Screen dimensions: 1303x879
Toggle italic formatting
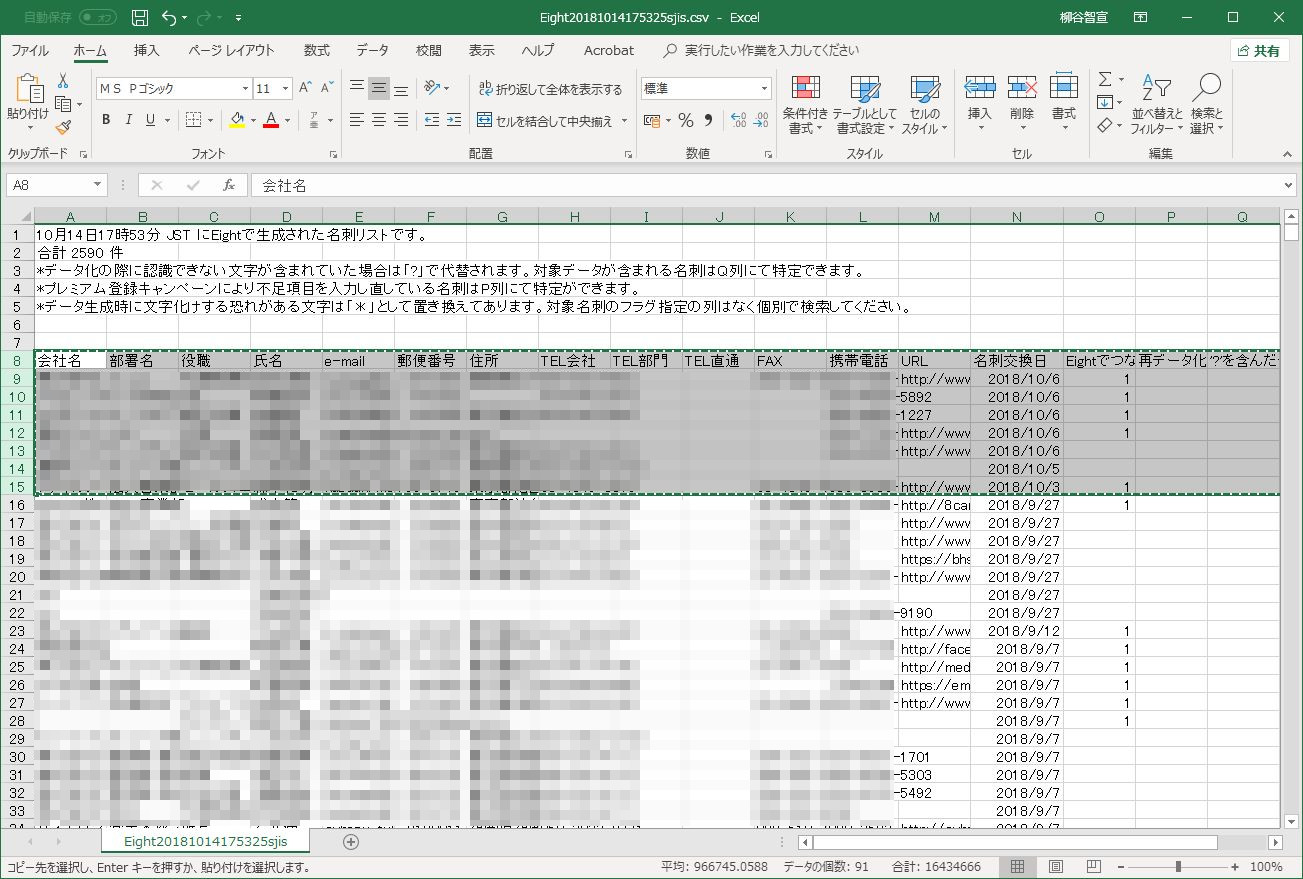[x=128, y=120]
